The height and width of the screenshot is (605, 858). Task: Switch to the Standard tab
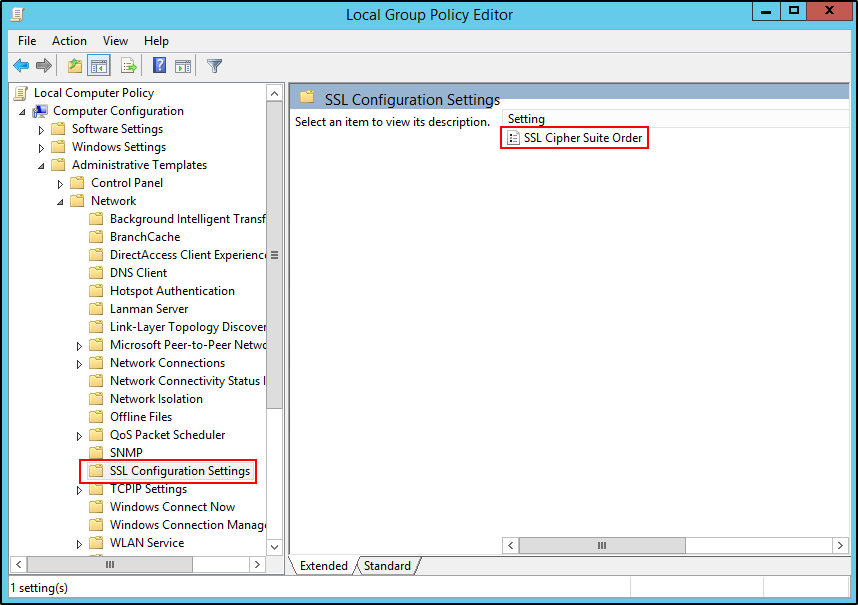387,566
